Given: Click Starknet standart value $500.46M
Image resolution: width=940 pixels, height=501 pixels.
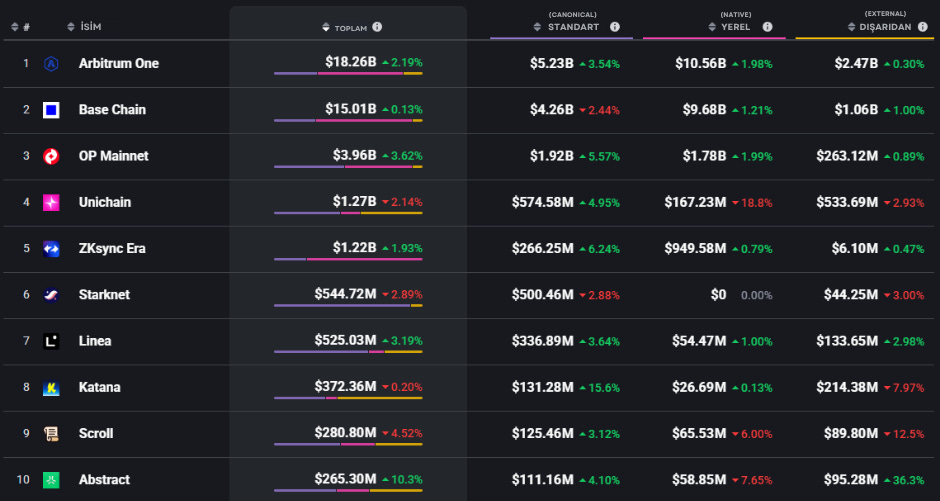Looking at the screenshot, I should (x=543, y=295).
